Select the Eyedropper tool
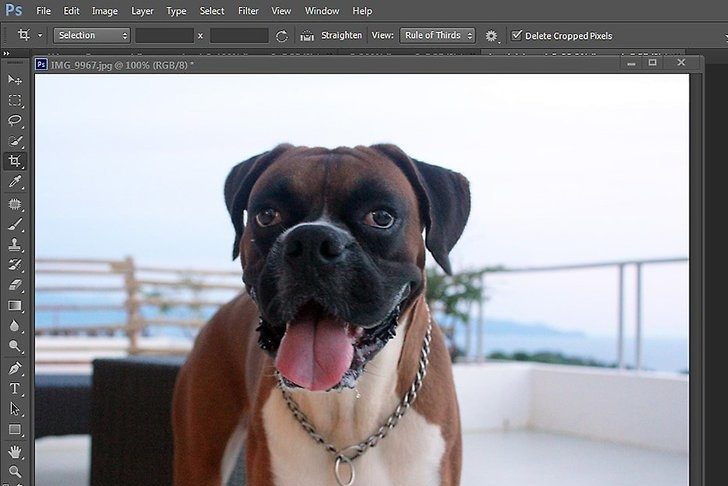Image resolution: width=728 pixels, height=486 pixels. [15, 182]
